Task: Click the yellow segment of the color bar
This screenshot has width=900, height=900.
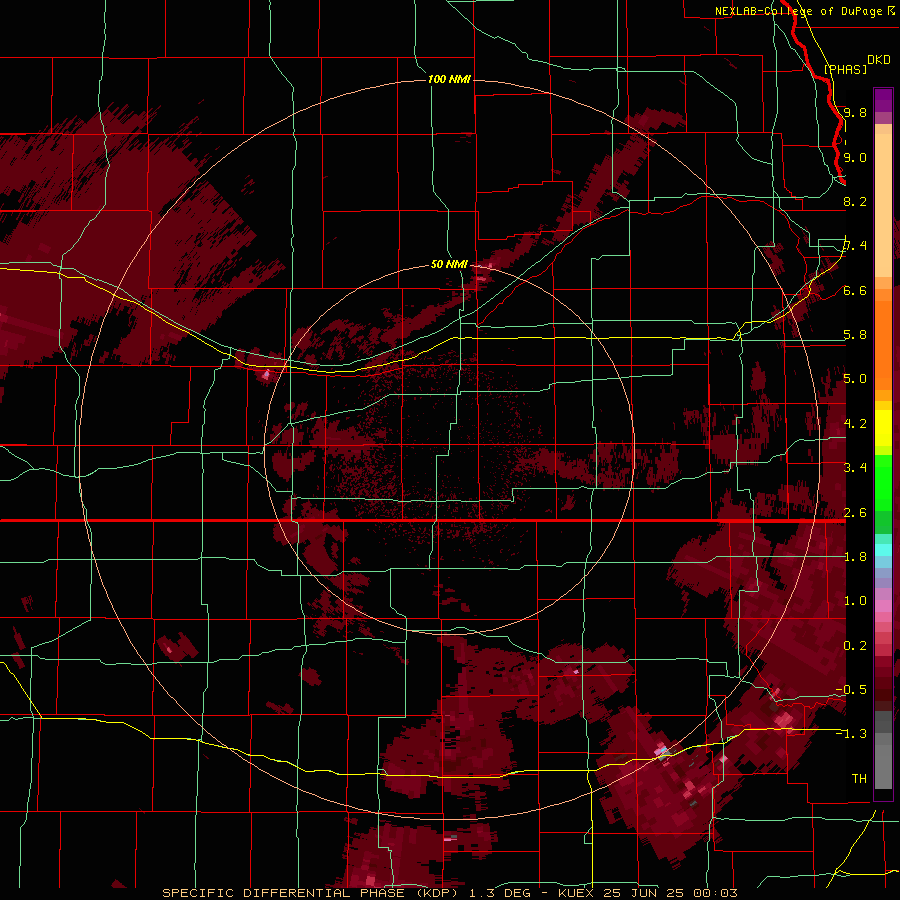Action: [x=883, y=428]
